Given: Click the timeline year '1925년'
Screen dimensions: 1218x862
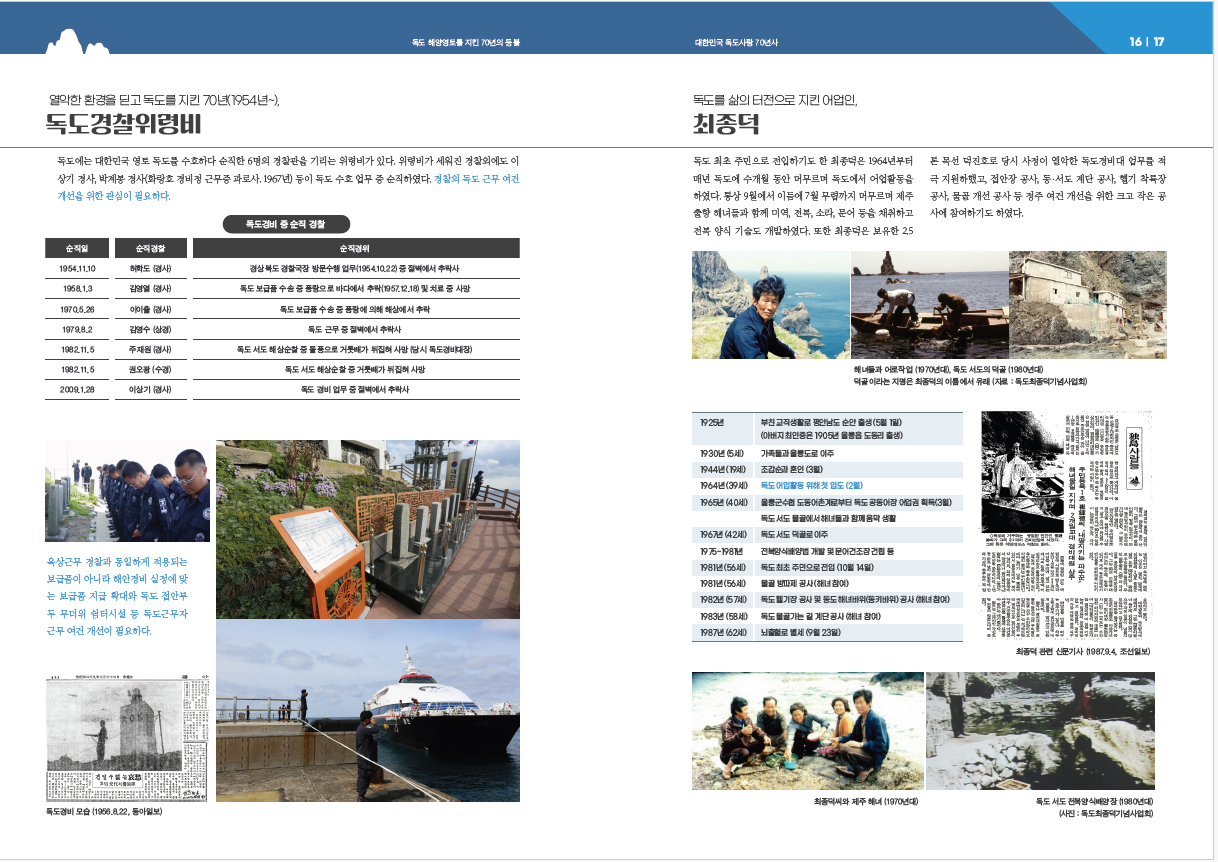Looking at the screenshot, I should pyautogui.click(x=712, y=422).
